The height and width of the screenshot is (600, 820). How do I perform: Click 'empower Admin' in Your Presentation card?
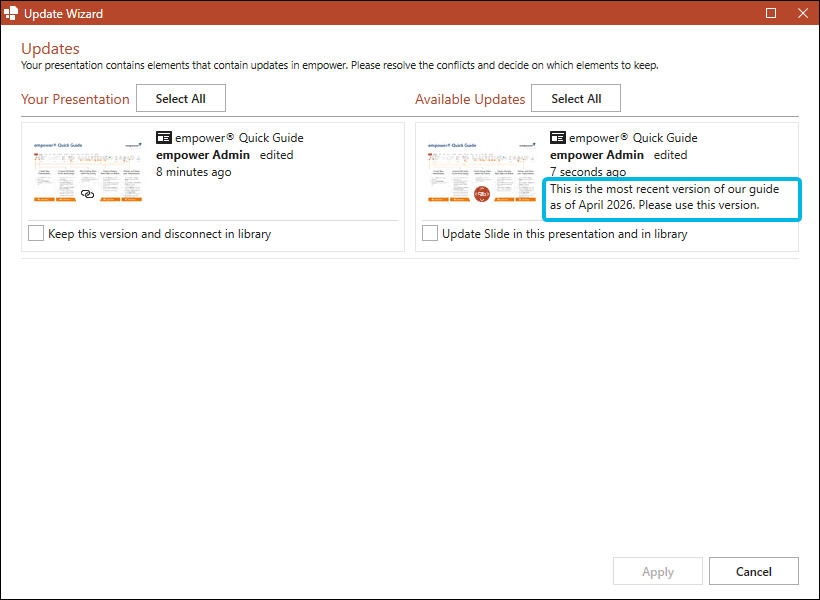coord(203,155)
